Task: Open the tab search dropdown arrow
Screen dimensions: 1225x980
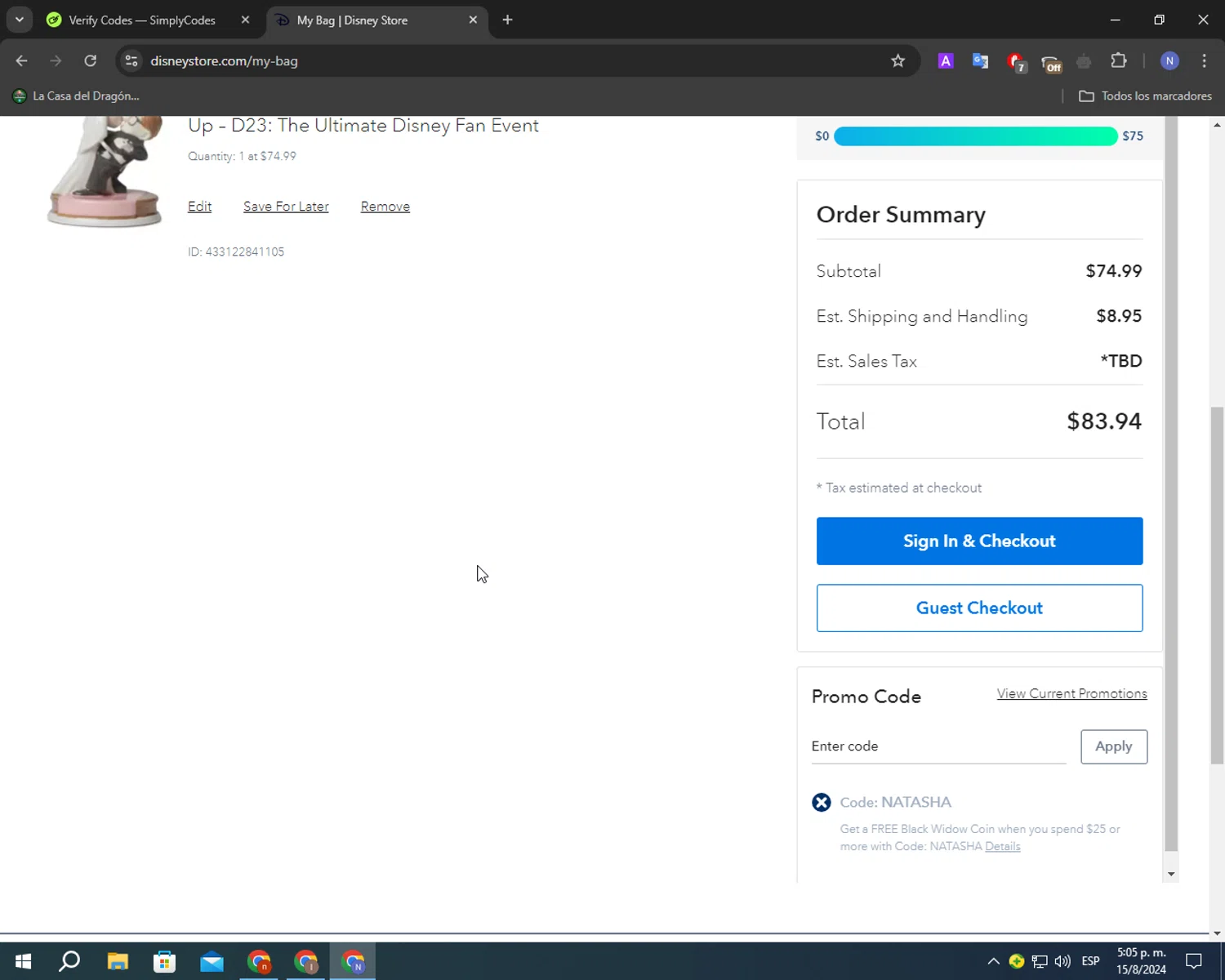Action: point(19,20)
